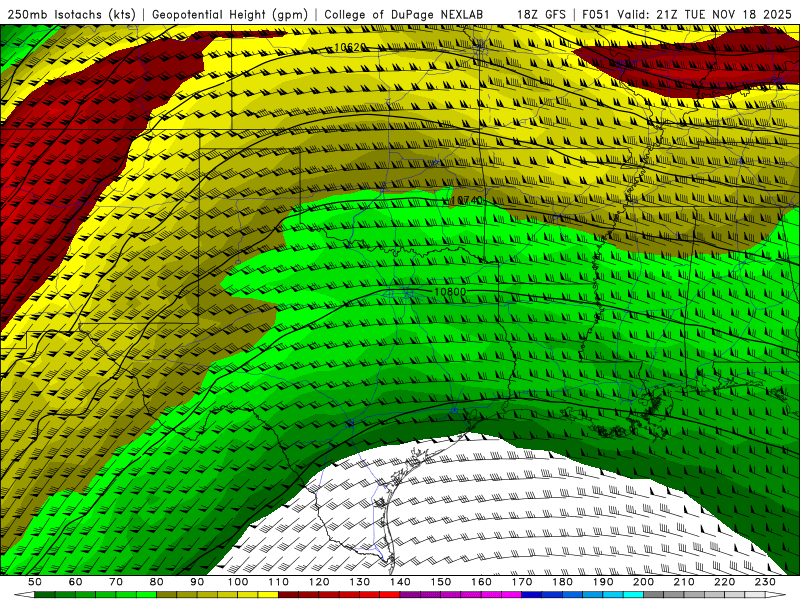This screenshot has height=600, width=800.
Task: Click the 110 value on the color scale
Action: point(279,582)
